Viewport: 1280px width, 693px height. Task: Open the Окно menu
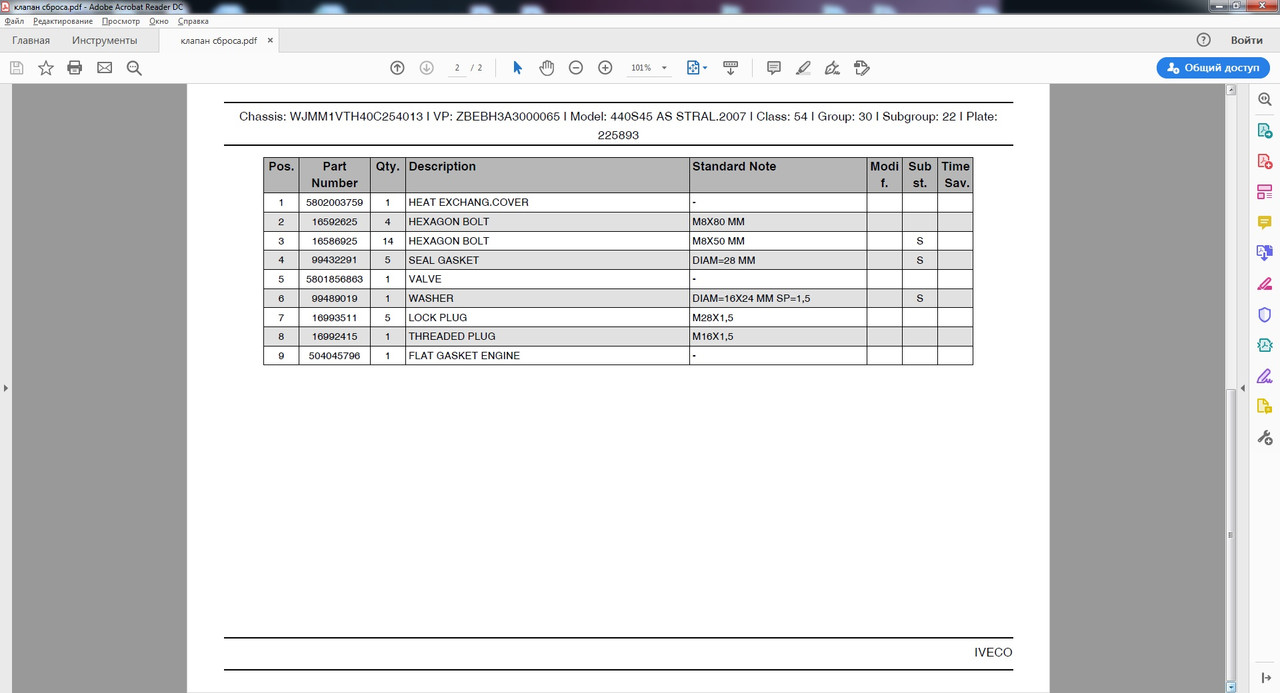tap(158, 21)
